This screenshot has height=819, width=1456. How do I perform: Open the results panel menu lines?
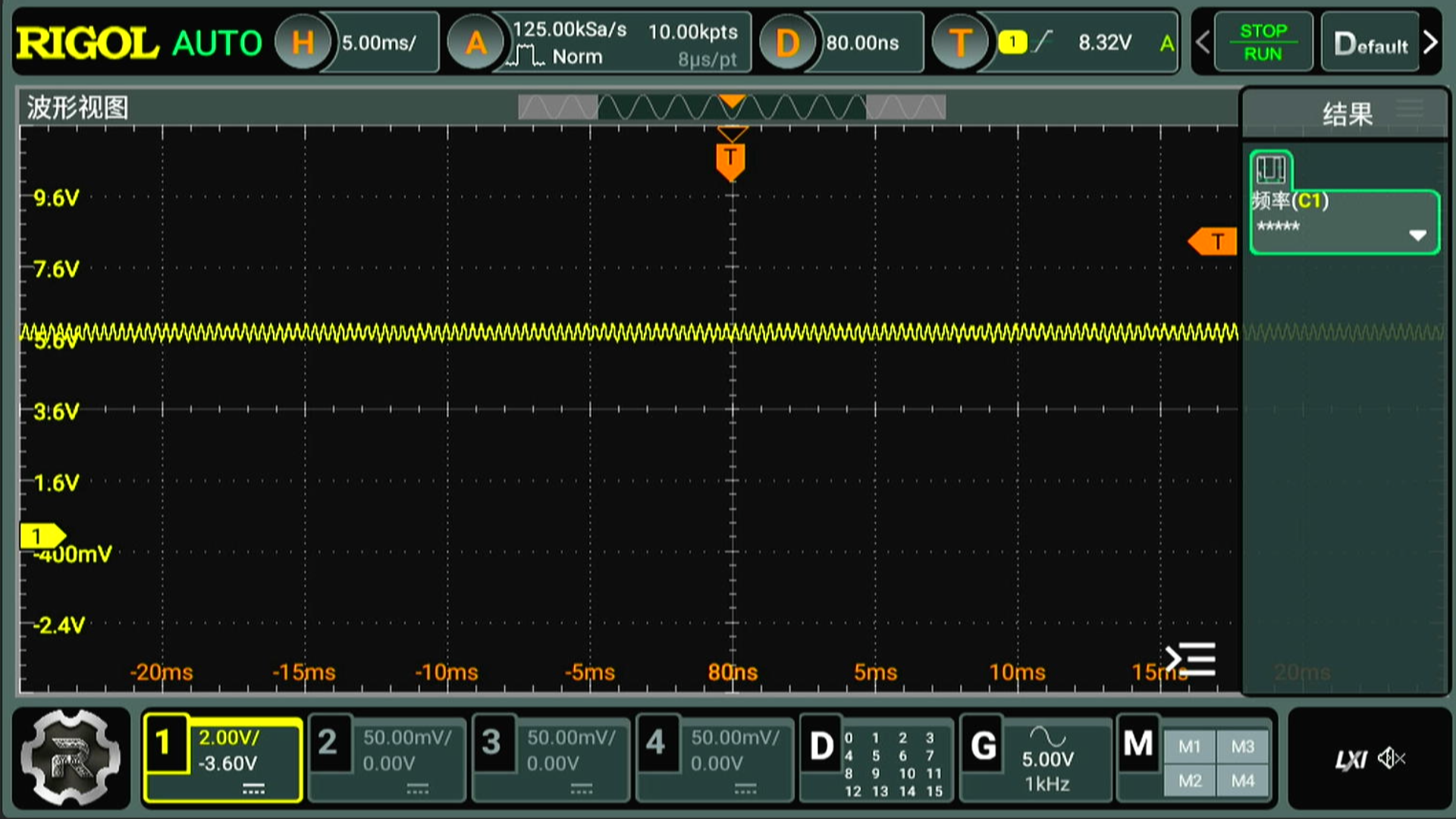pos(1410,108)
